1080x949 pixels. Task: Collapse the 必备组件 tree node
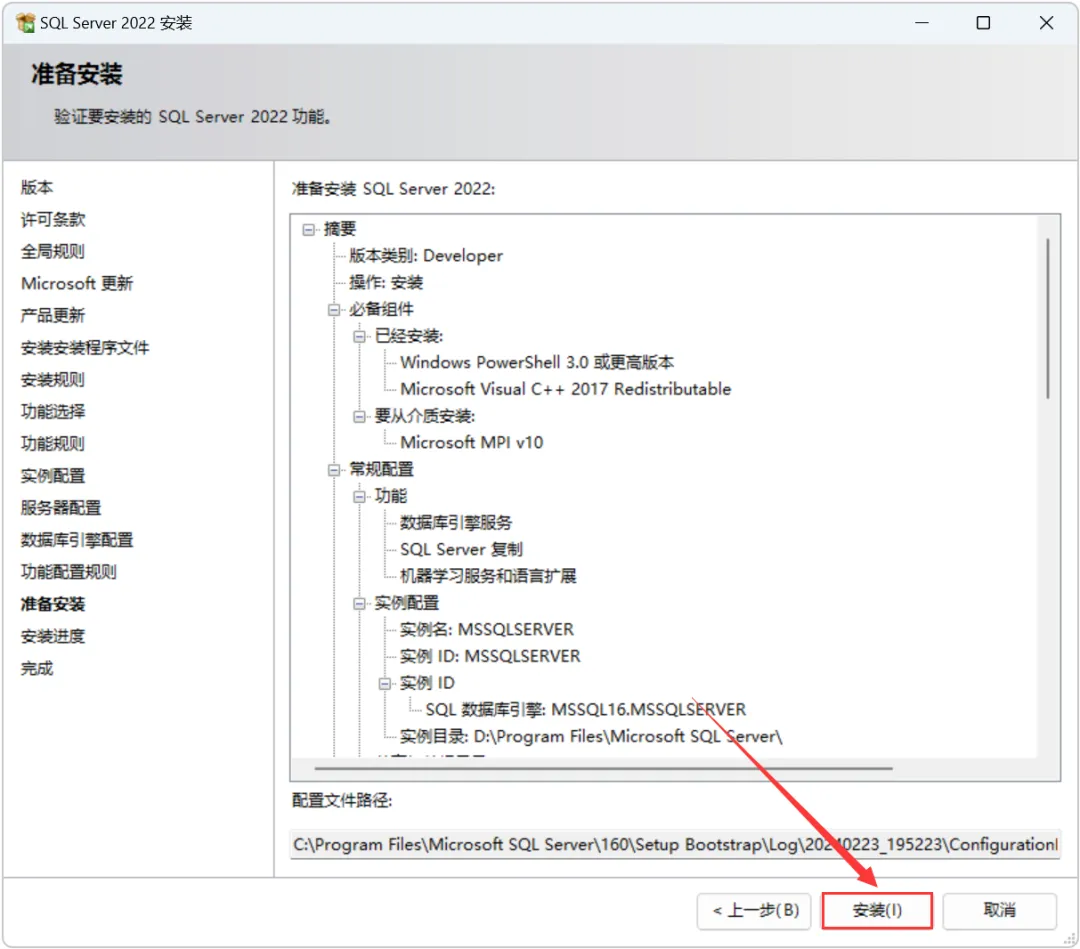coord(334,310)
